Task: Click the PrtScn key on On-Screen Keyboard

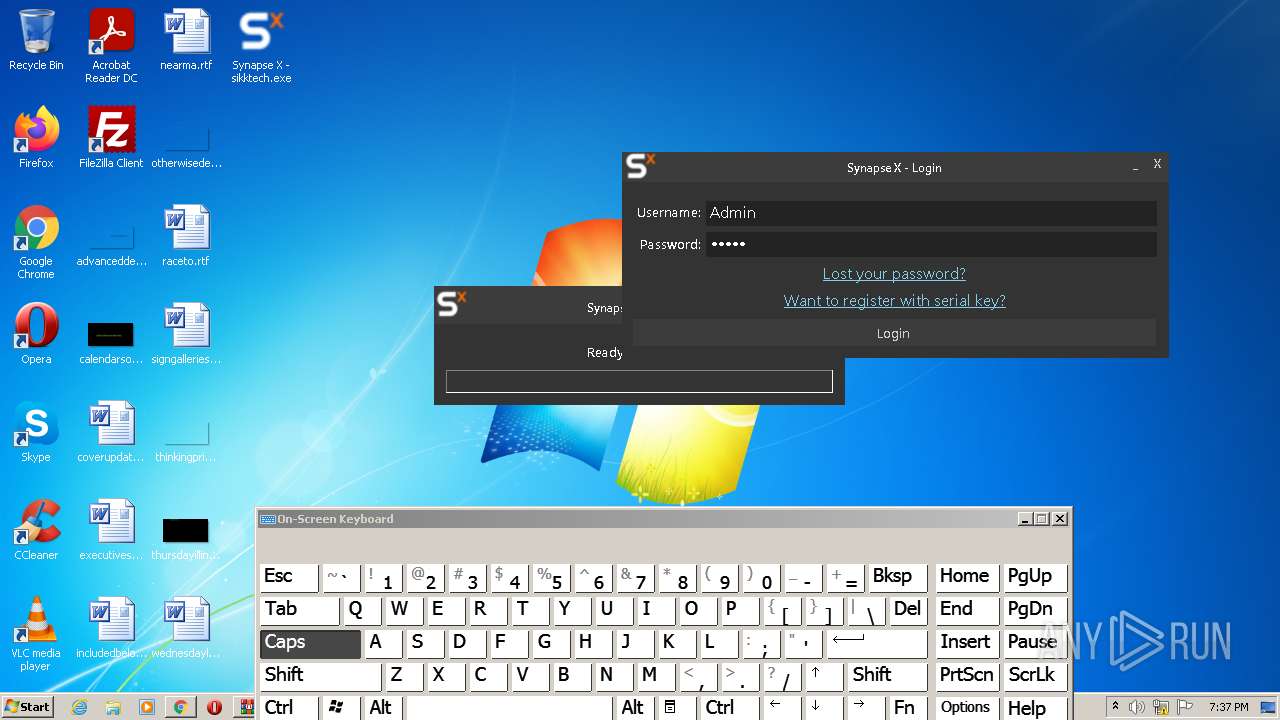Action: point(967,676)
